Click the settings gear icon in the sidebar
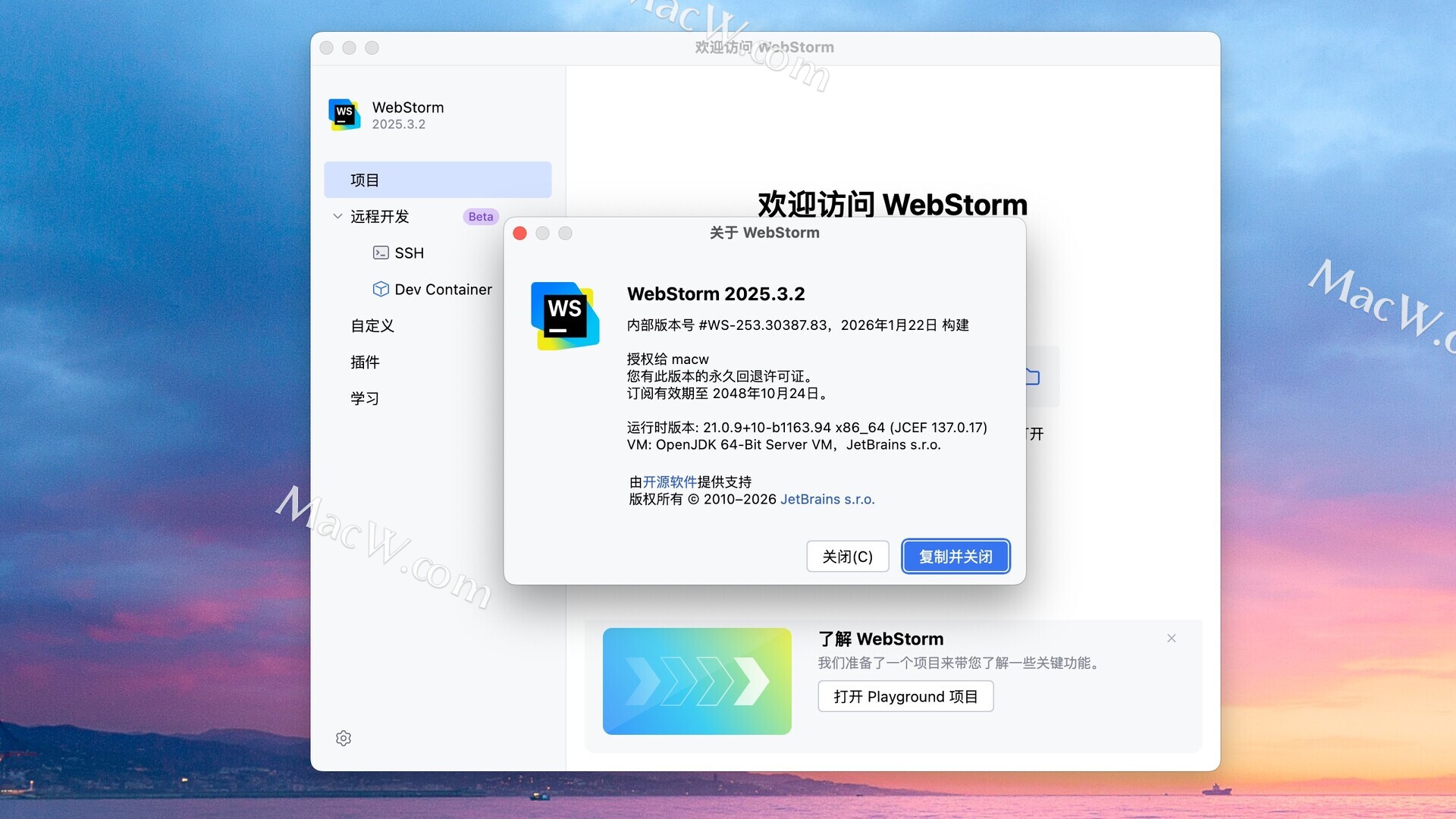Image resolution: width=1456 pixels, height=819 pixels. click(x=344, y=738)
